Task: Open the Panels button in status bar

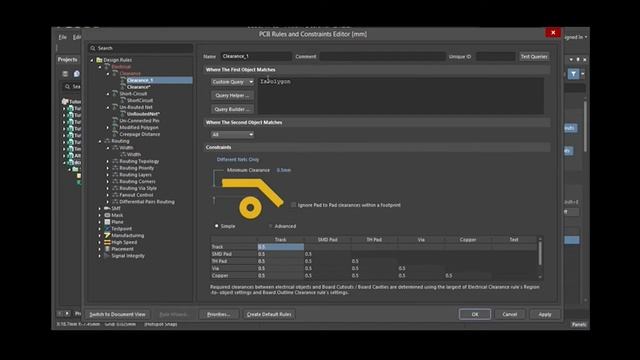Action: coord(579,324)
